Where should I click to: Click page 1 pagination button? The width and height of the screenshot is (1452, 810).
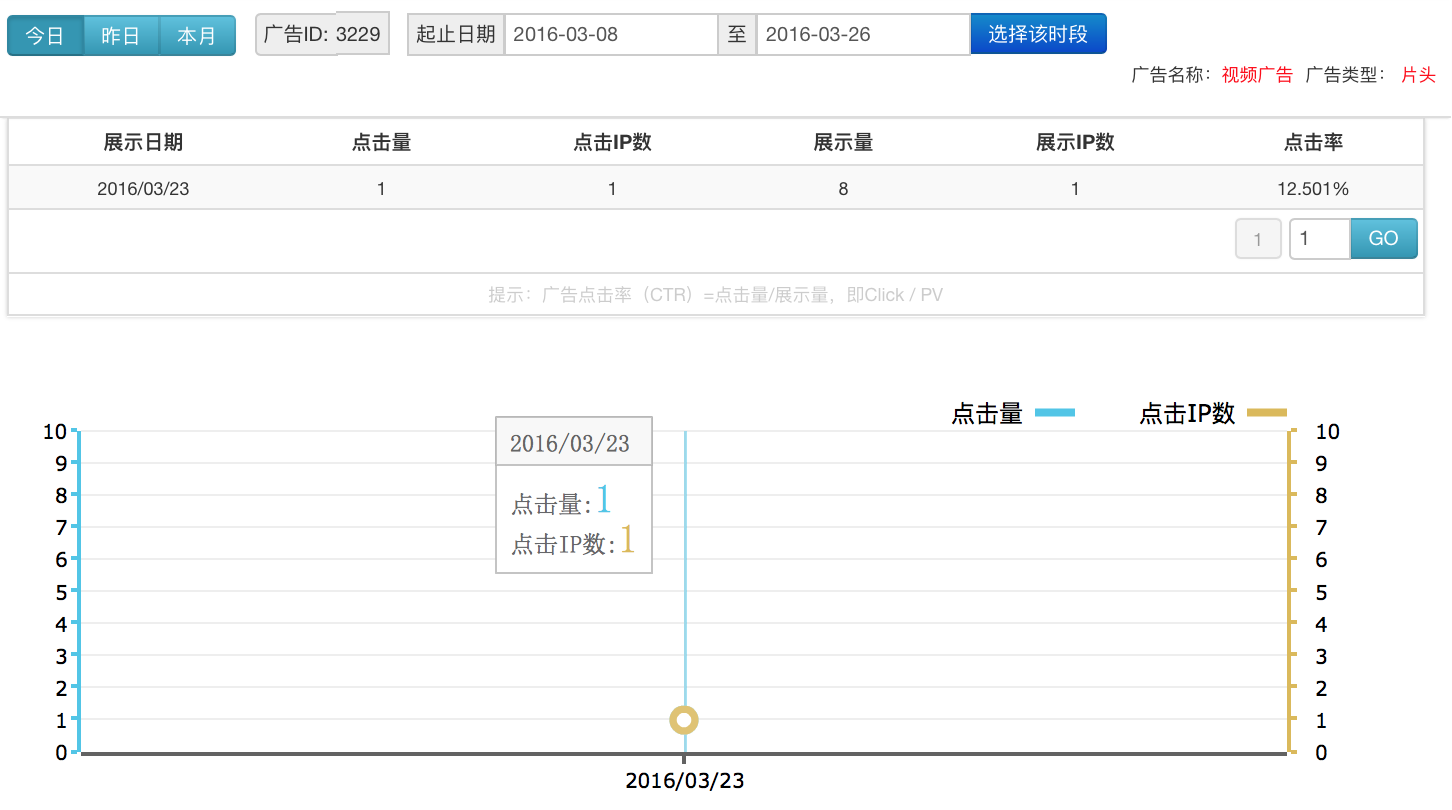(x=1258, y=240)
